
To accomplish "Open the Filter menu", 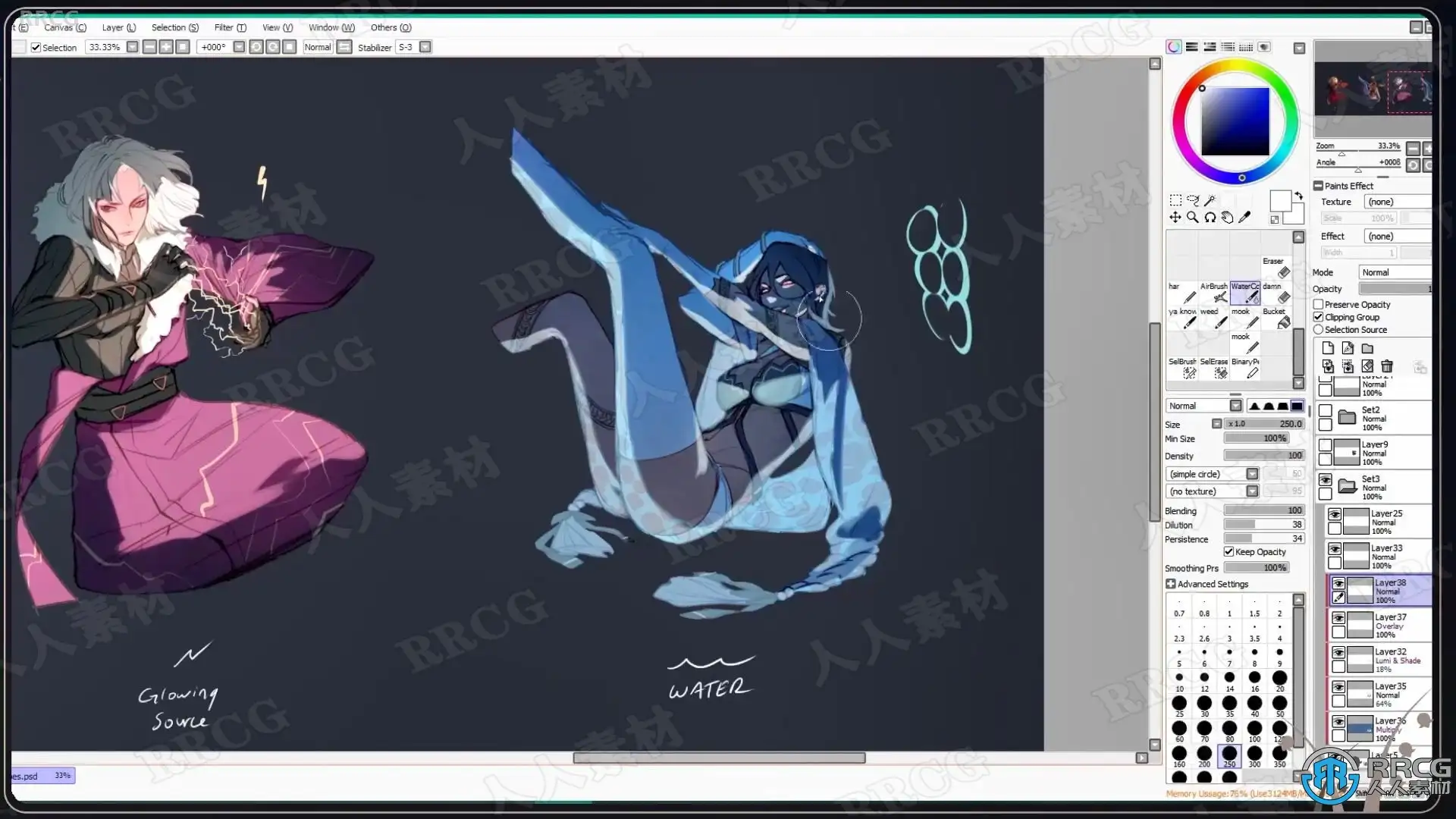I will click(230, 27).
